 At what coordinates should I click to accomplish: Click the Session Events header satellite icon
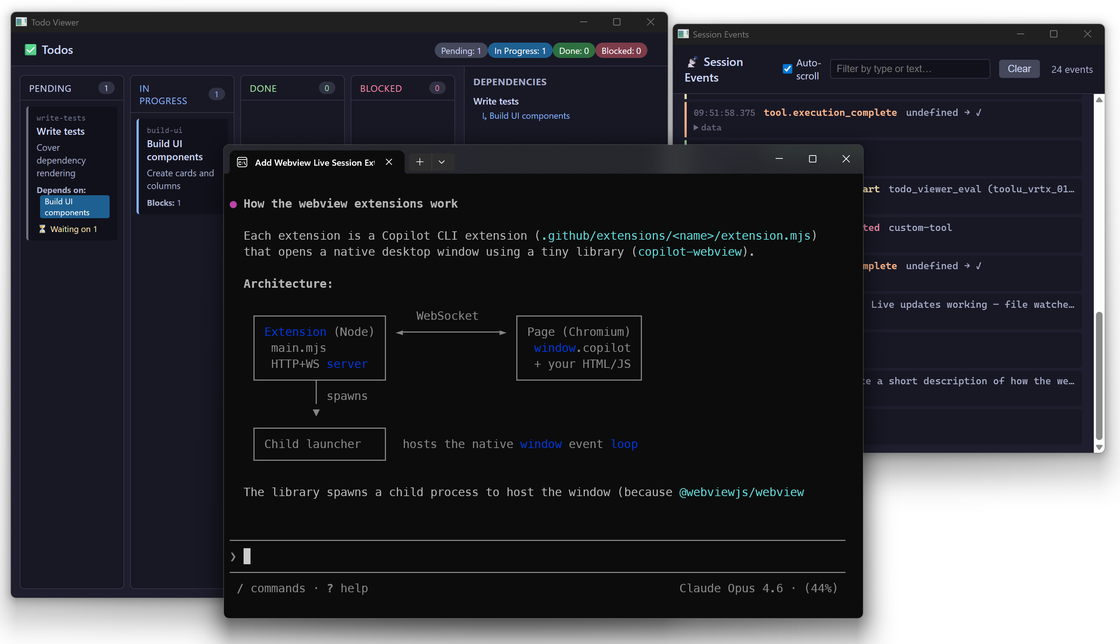(691, 62)
